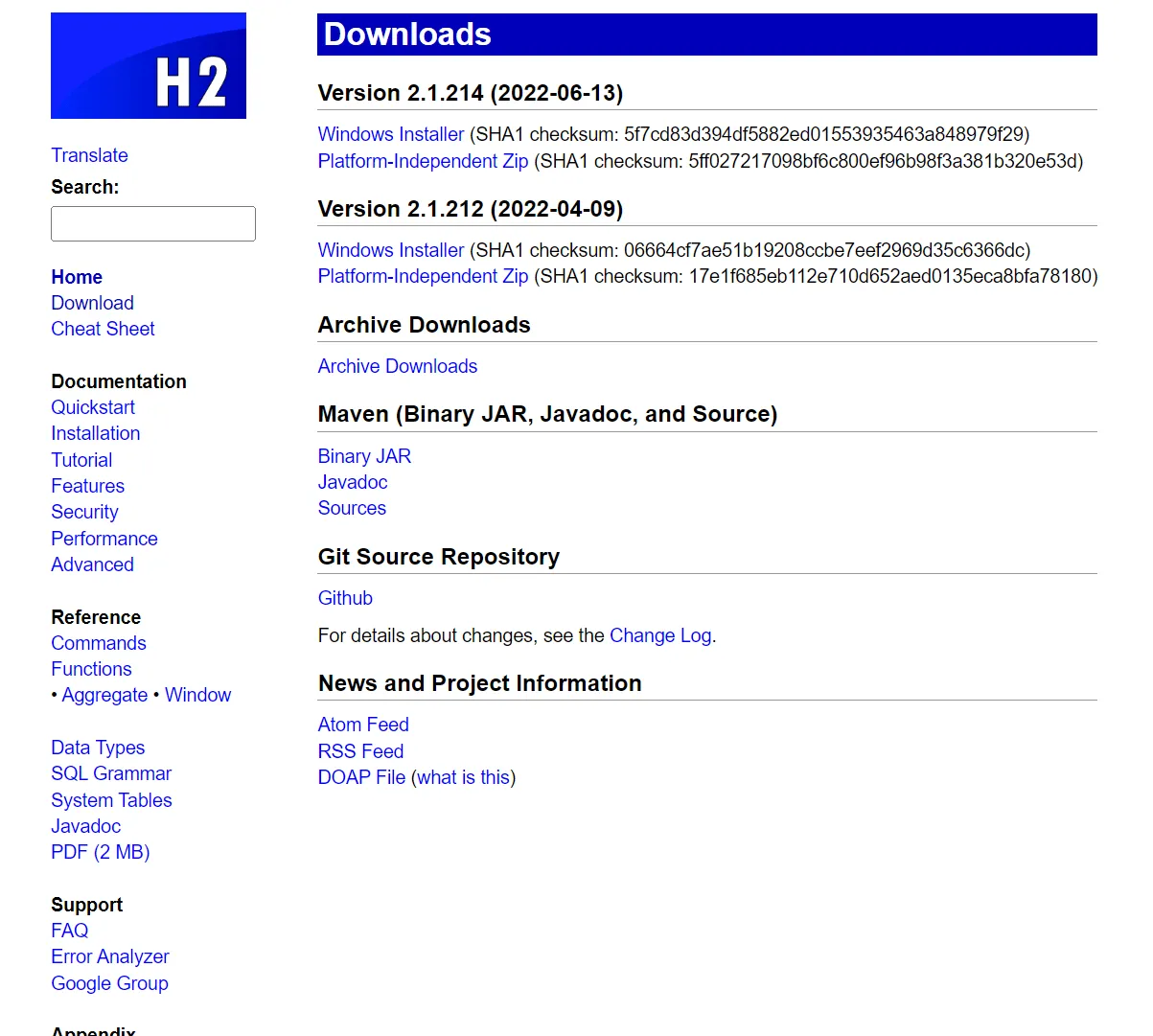
Task: Open the Archive Downloads link
Action: (398, 366)
